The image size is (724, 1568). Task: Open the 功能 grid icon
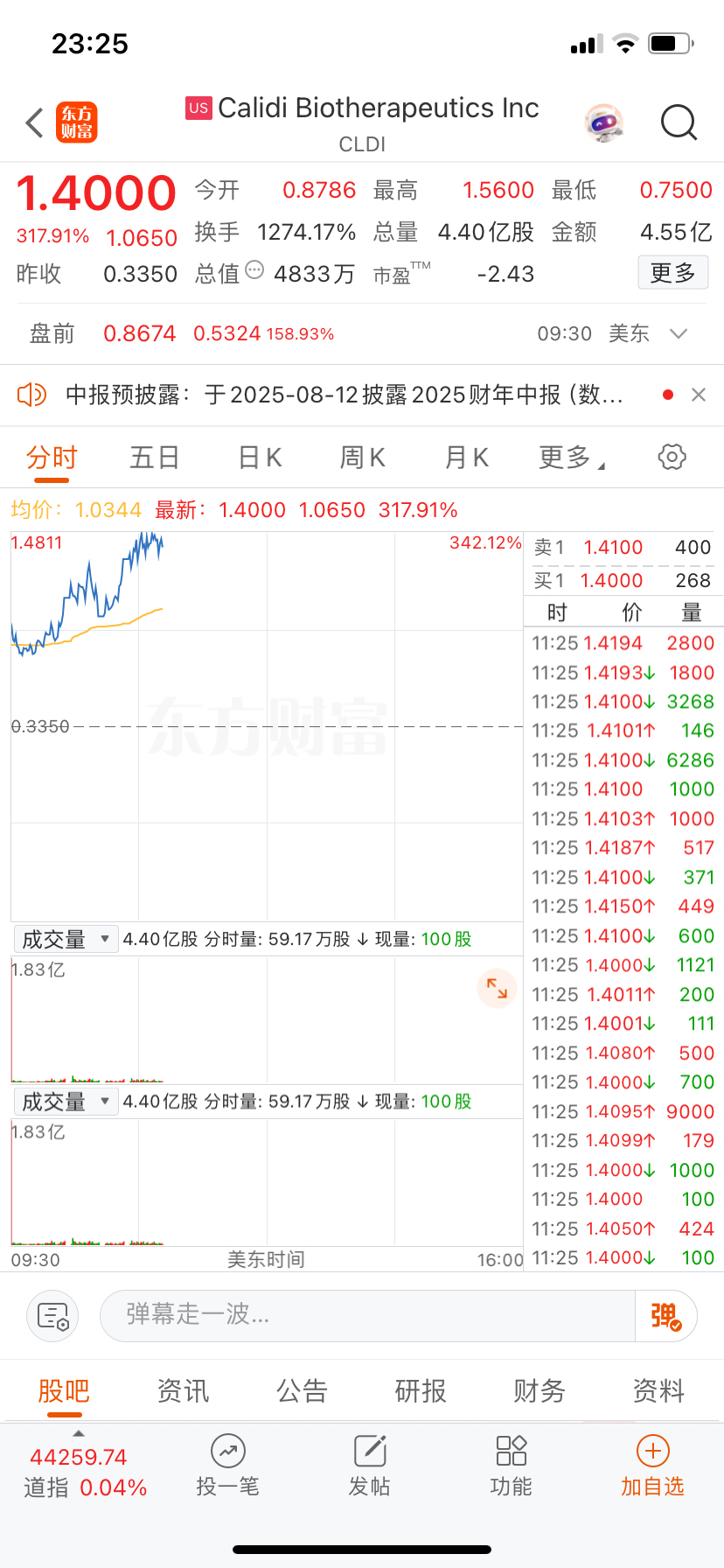(512, 1451)
